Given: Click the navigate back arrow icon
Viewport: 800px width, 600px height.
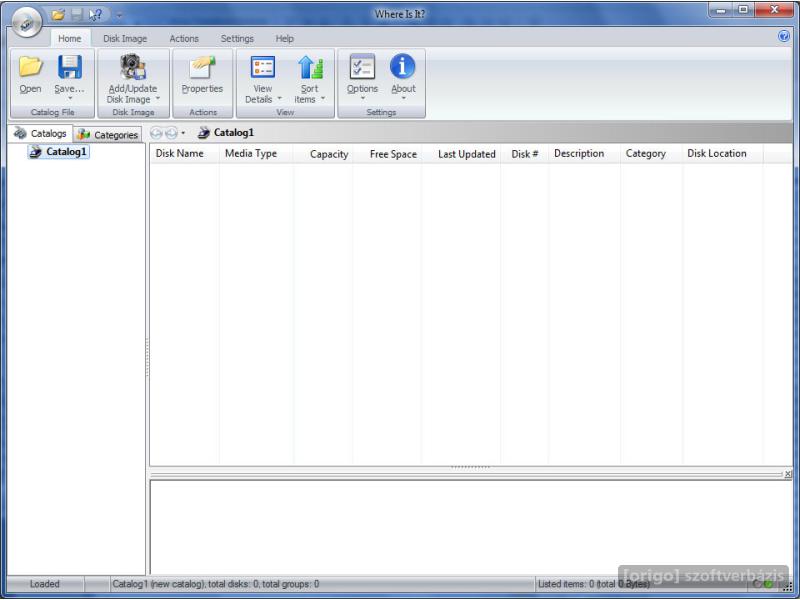Looking at the screenshot, I should click(156, 134).
